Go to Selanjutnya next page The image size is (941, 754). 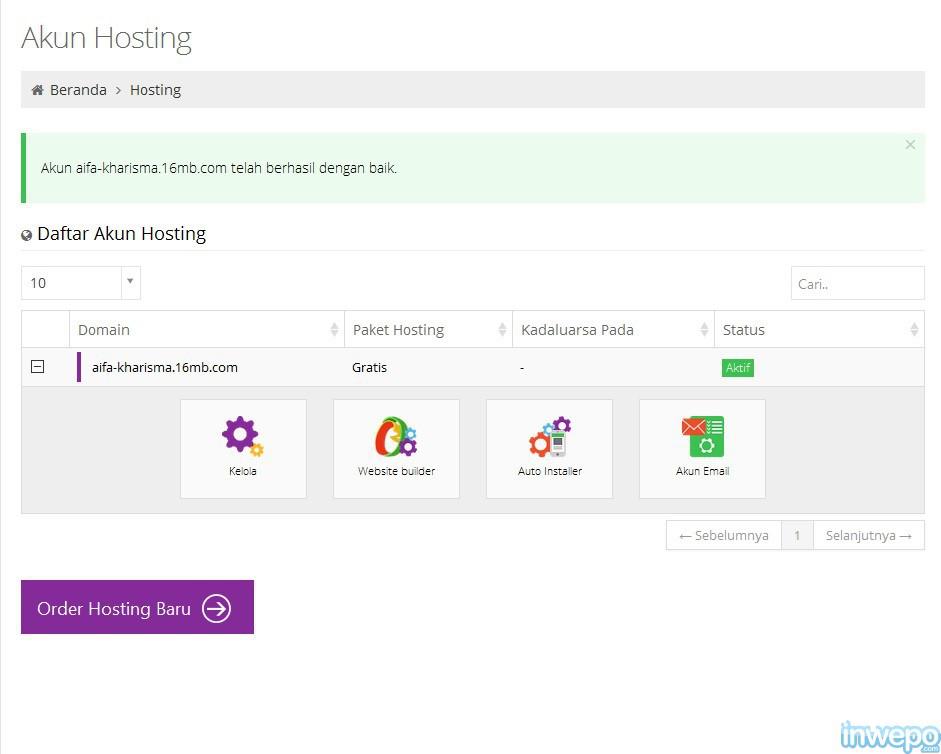pyautogui.click(x=868, y=535)
